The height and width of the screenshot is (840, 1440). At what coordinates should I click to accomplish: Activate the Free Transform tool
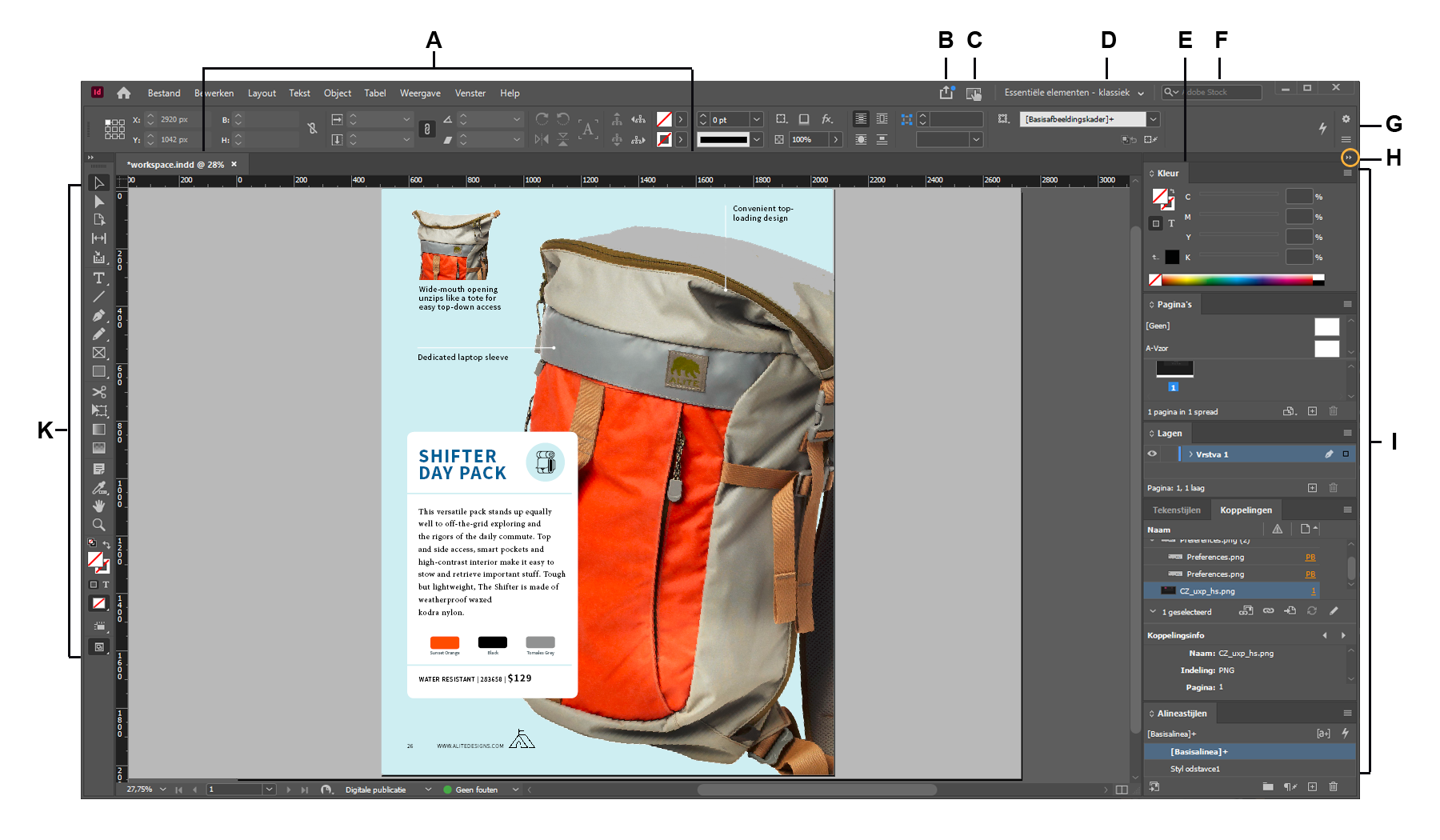coord(99,410)
